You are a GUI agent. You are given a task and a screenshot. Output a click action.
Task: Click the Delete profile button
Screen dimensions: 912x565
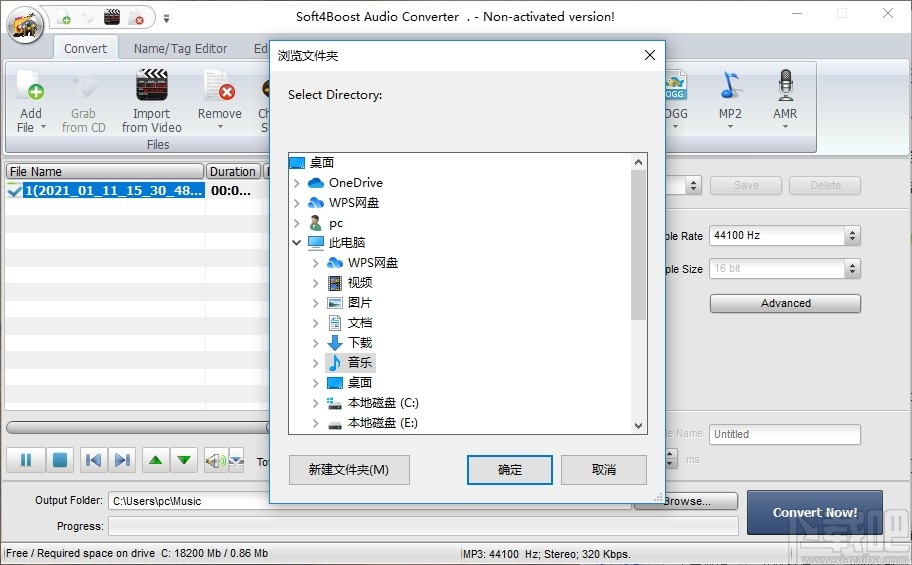click(825, 185)
